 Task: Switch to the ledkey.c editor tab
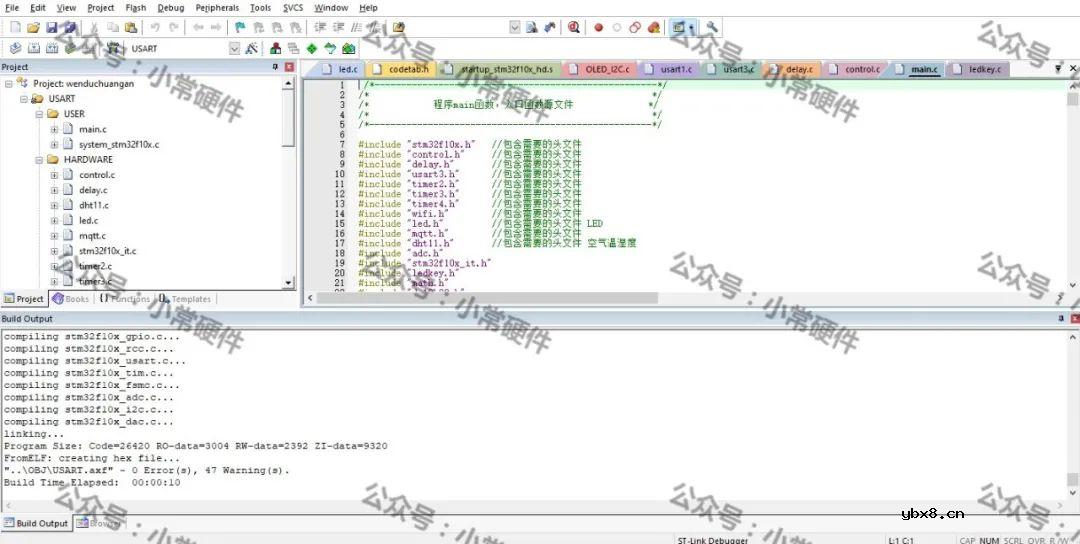point(977,70)
